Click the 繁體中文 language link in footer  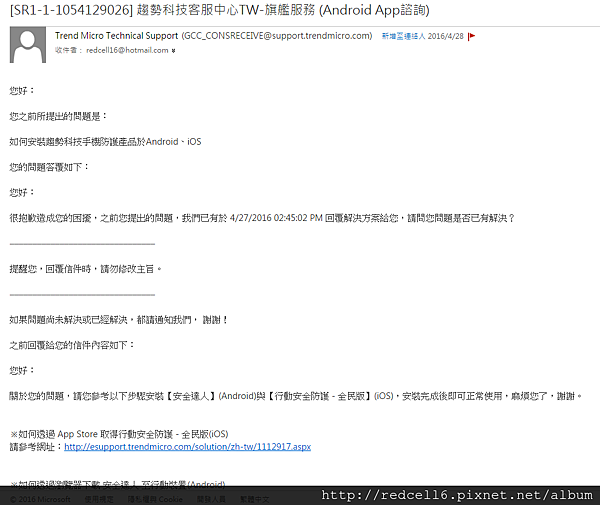(x=254, y=499)
